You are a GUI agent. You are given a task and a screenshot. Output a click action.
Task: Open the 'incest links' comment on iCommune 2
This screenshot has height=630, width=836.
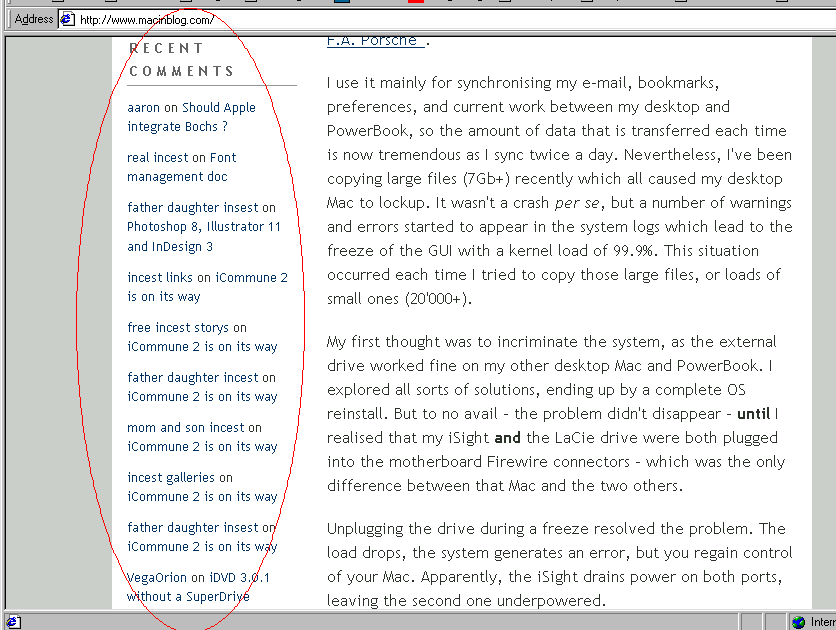click(x=207, y=287)
